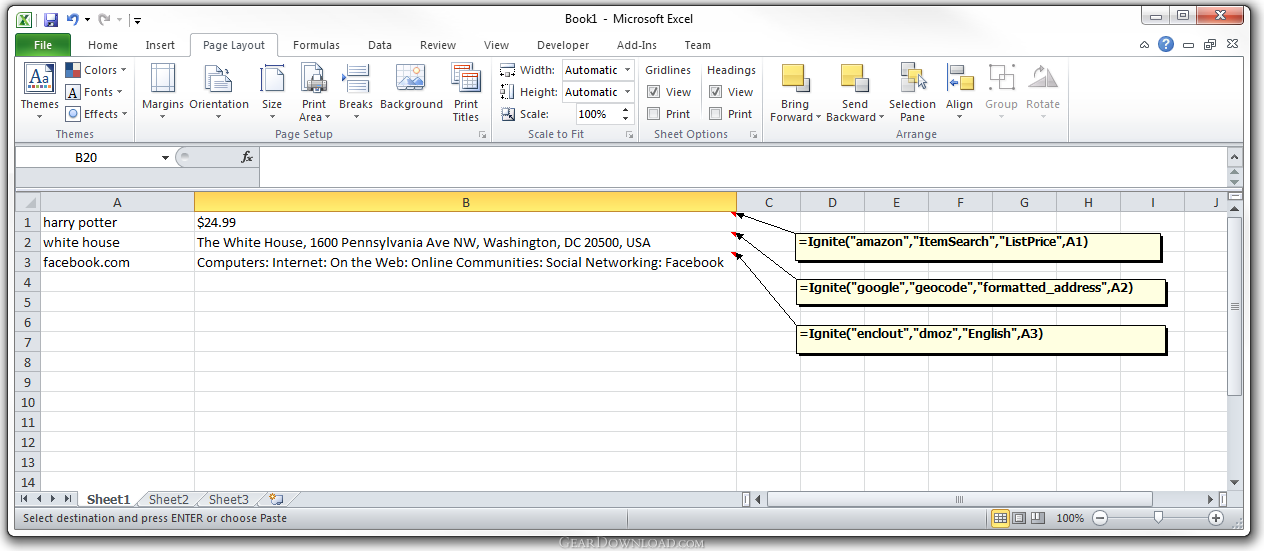1264x551 pixels.
Task: Select the Sheet3 worksheet tab
Action: [x=228, y=499]
